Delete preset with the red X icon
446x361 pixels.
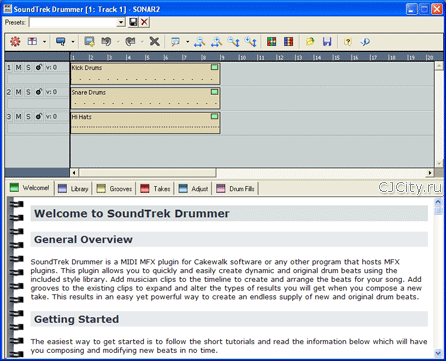(x=144, y=22)
